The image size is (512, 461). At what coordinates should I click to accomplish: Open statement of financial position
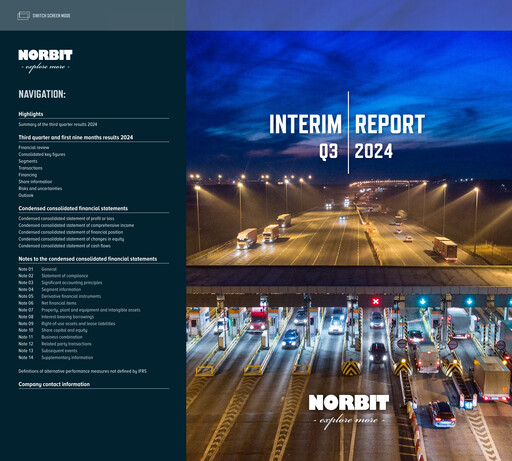point(71,232)
